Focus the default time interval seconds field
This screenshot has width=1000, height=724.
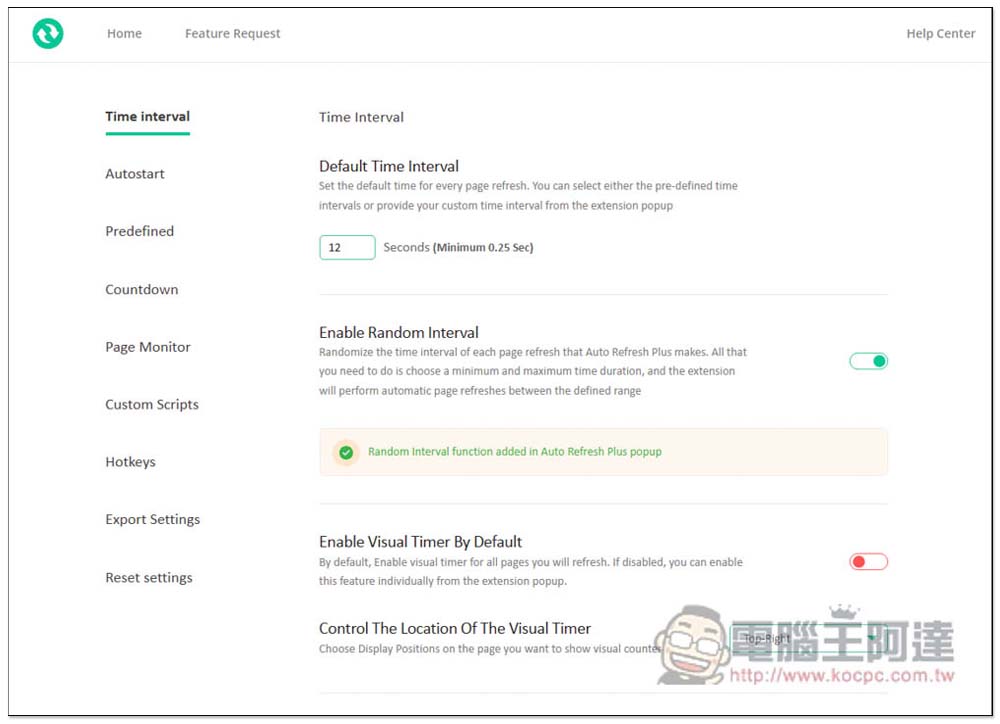point(347,247)
